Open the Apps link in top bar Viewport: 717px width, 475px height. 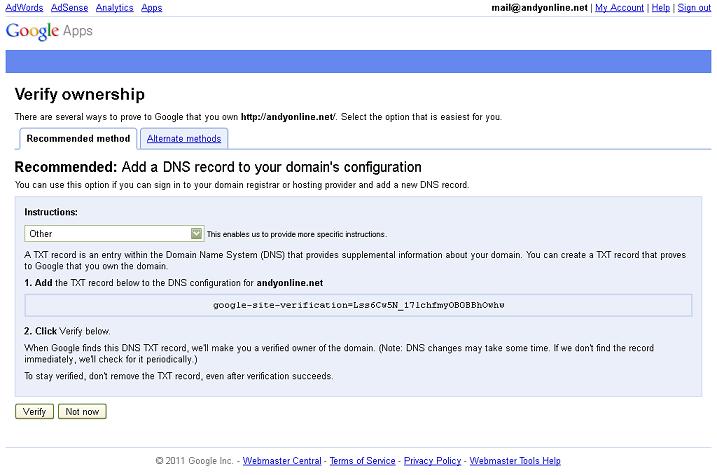click(151, 8)
